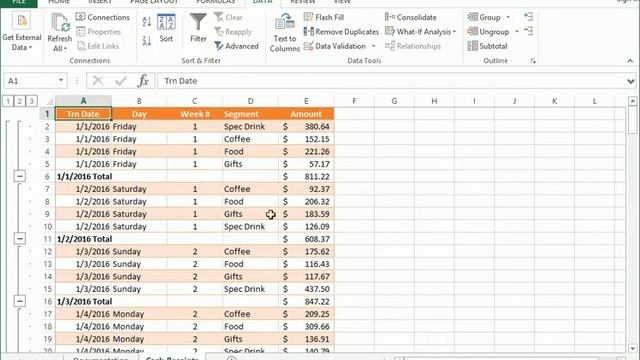Show outline level 1
640x360 pixels.
[8, 101]
